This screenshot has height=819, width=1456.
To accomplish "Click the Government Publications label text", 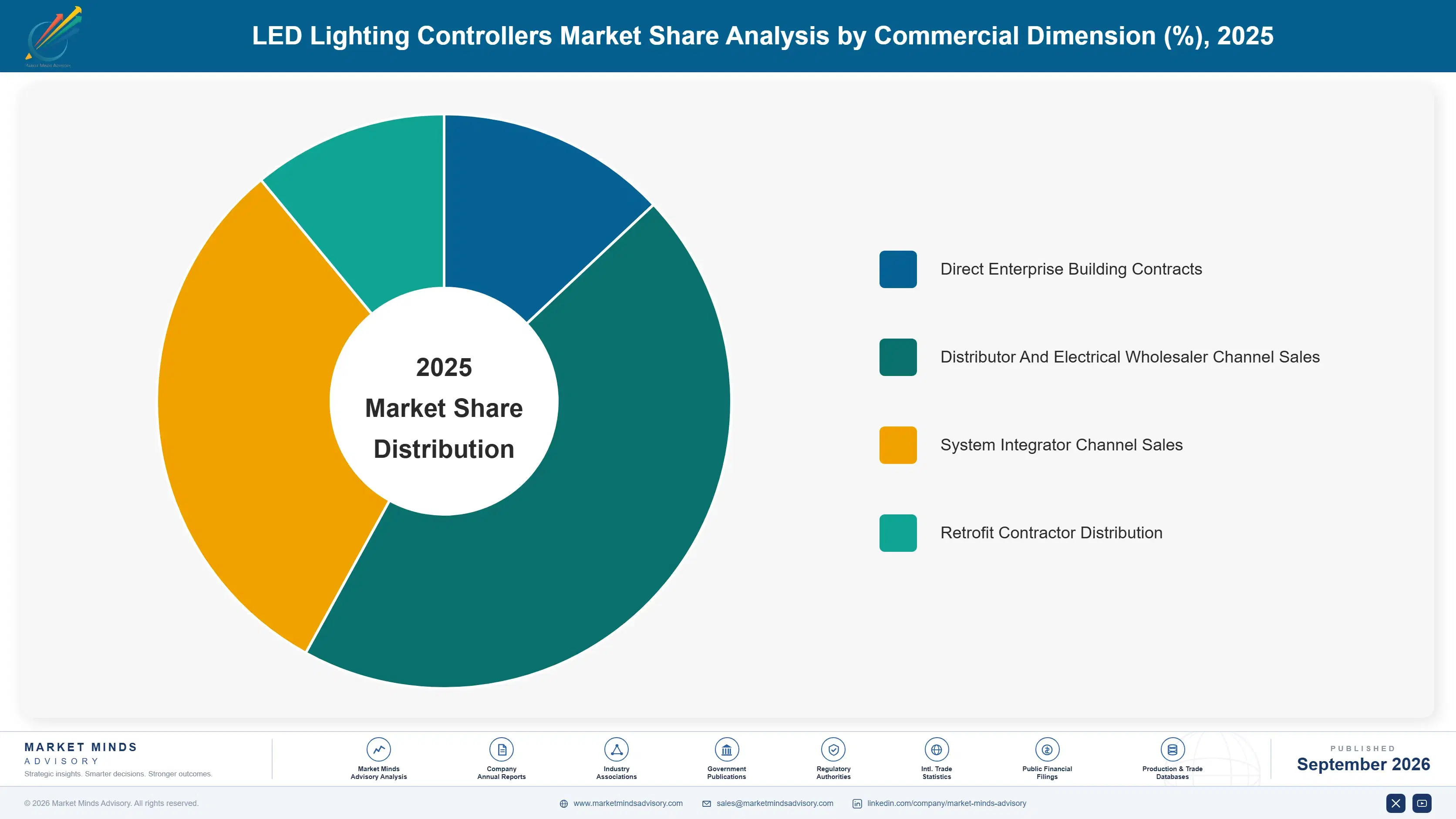I will click(726, 773).
